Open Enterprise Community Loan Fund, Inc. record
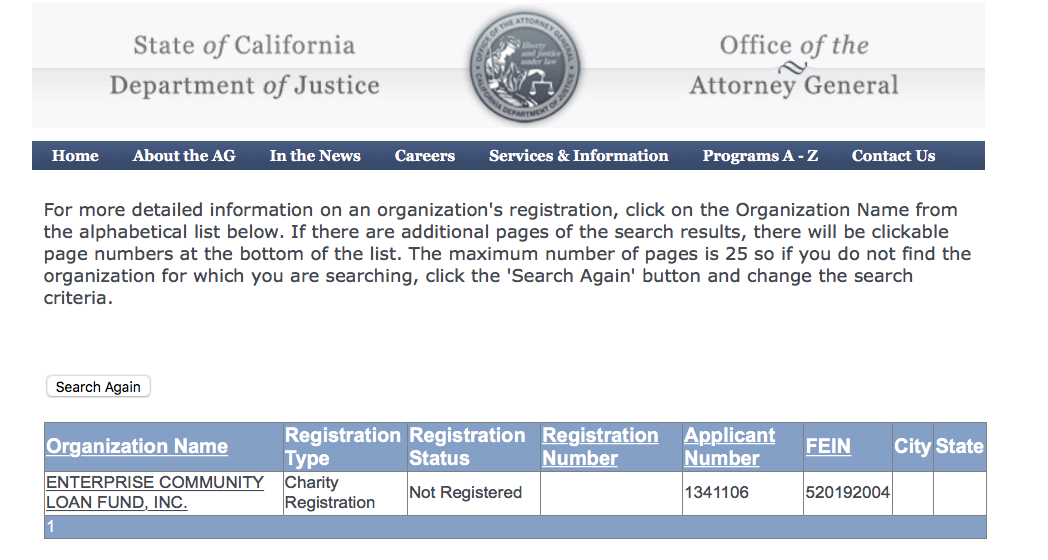 155,492
